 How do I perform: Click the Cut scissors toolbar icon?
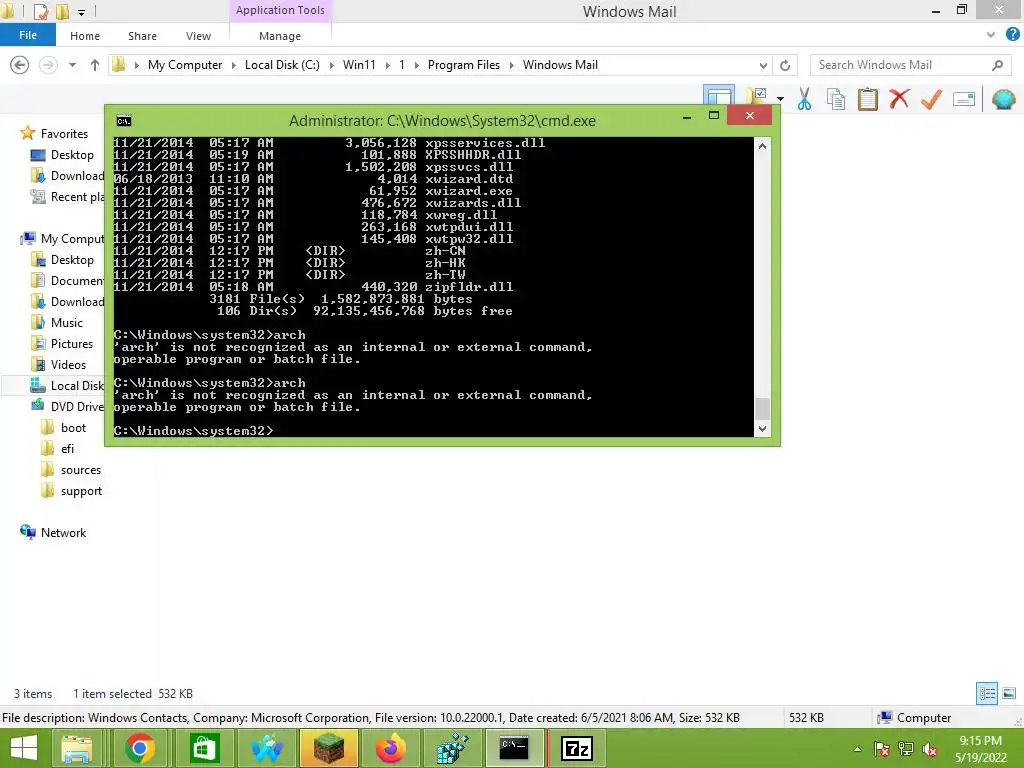(x=804, y=99)
